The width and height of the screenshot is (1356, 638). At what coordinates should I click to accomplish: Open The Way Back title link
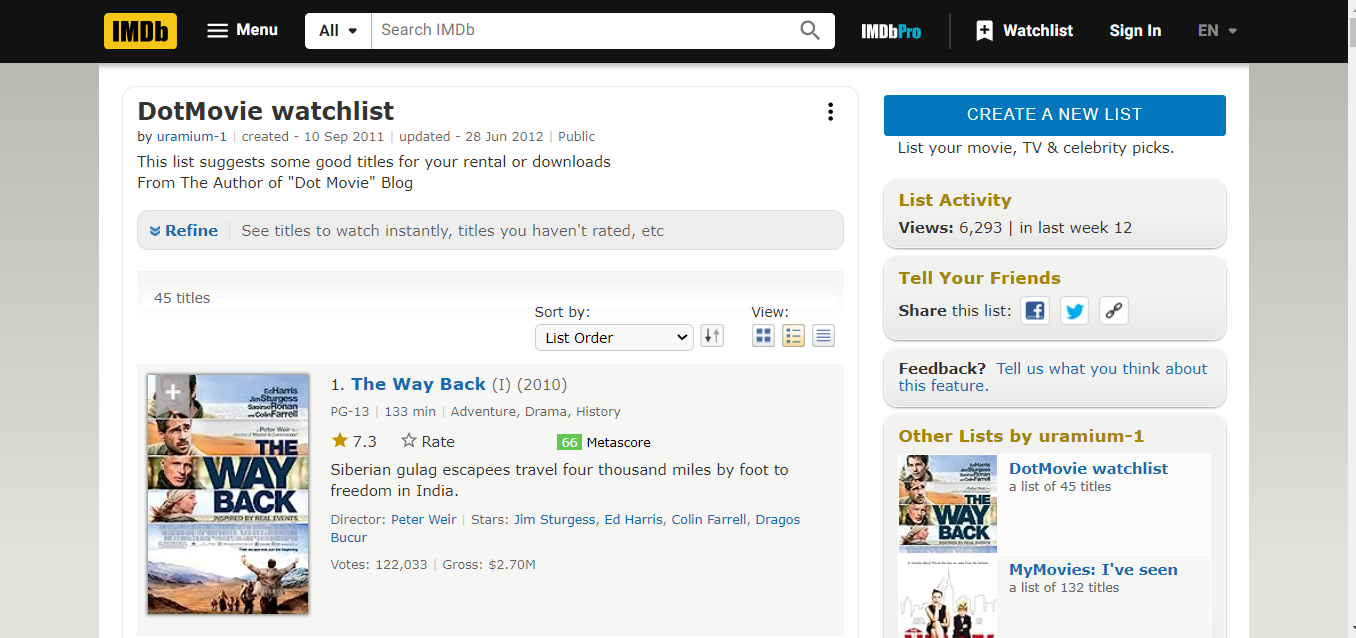click(418, 385)
